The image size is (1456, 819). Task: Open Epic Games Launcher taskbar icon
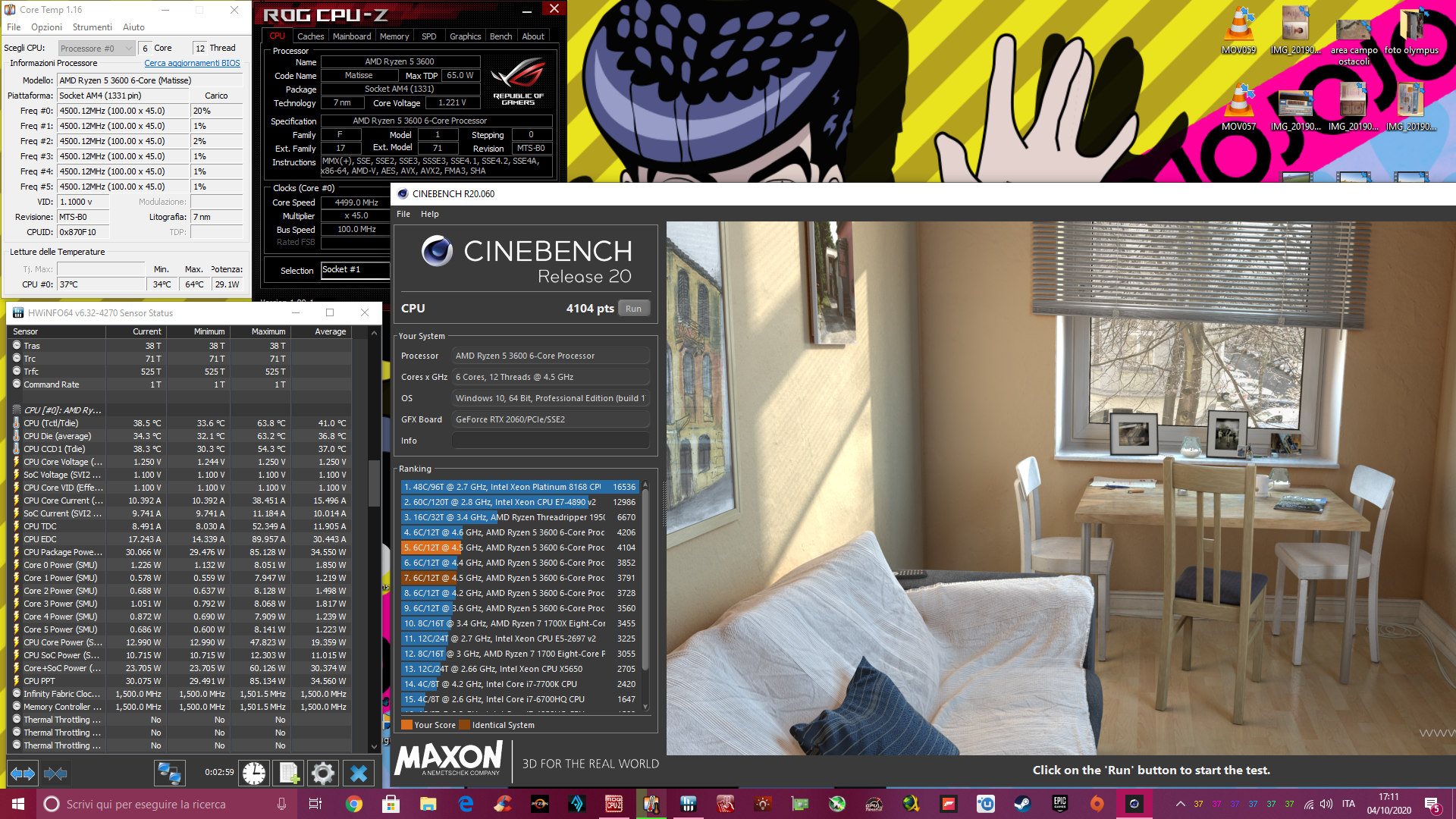pyautogui.click(x=1060, y=804)
